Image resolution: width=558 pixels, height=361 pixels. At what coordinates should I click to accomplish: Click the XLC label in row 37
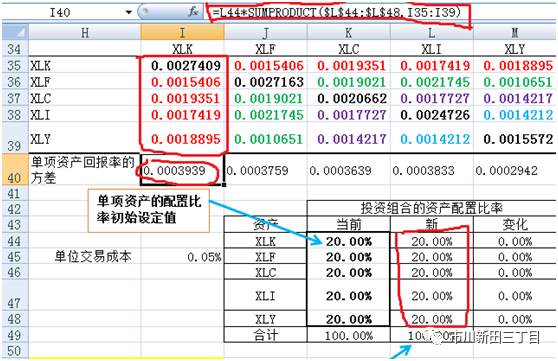coord(85,98)
